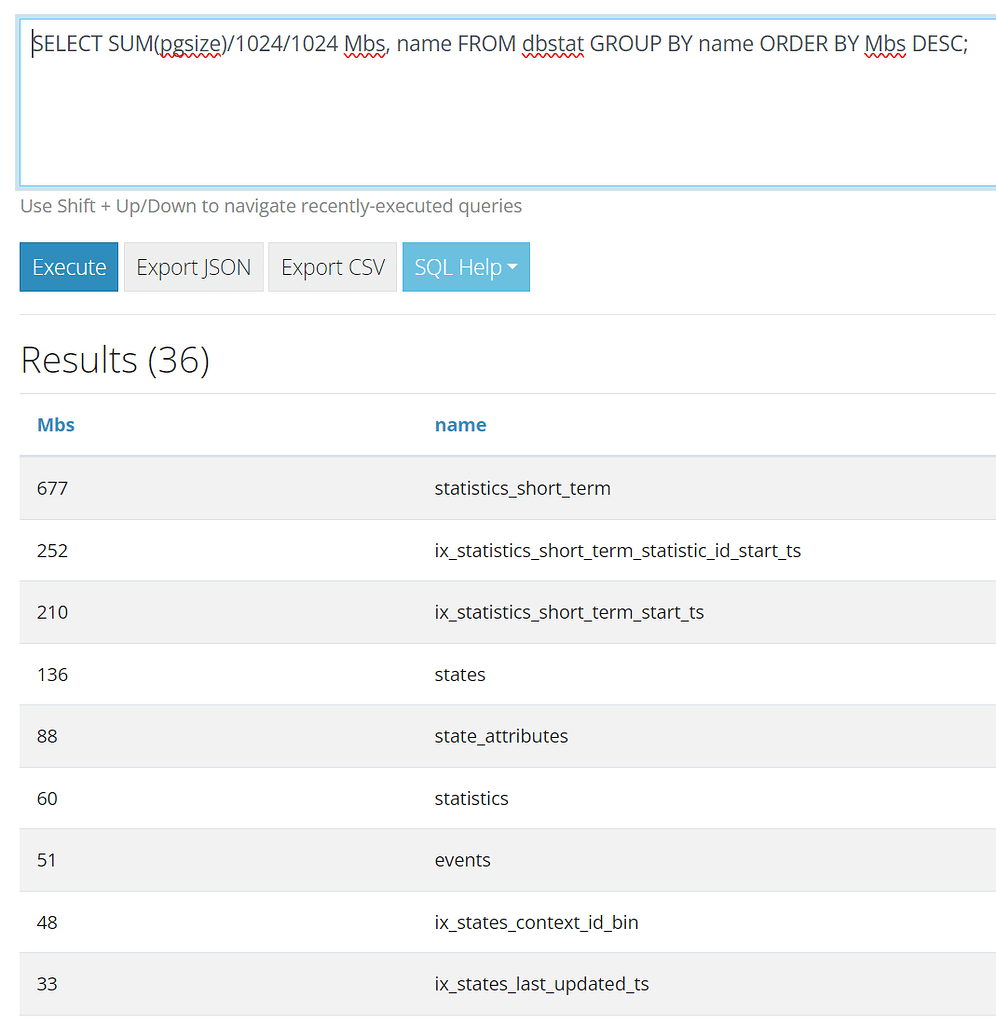Click the ix_statistics_short_term_start_ts row

[x=569, y=612]
